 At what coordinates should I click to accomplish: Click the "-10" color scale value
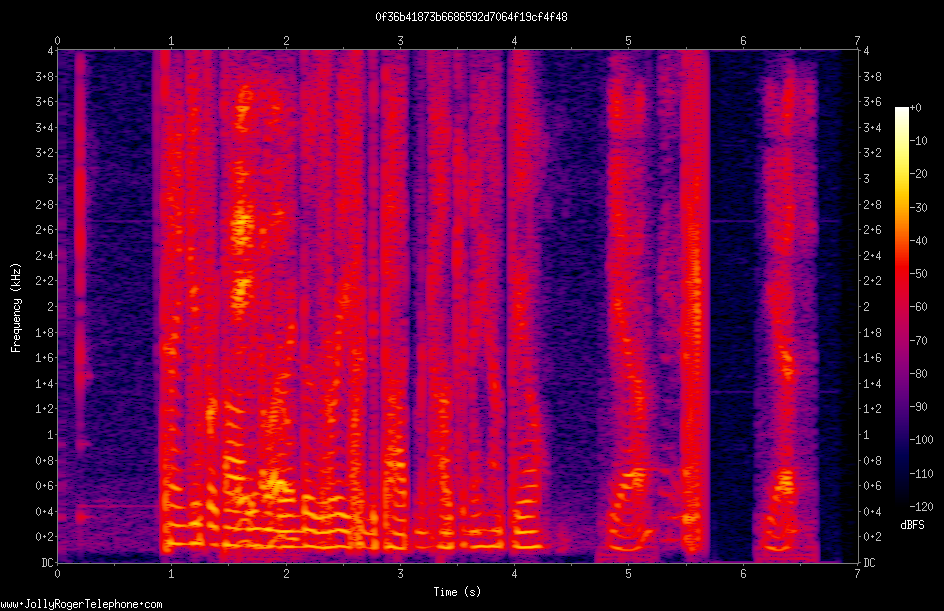coord(919,141)
